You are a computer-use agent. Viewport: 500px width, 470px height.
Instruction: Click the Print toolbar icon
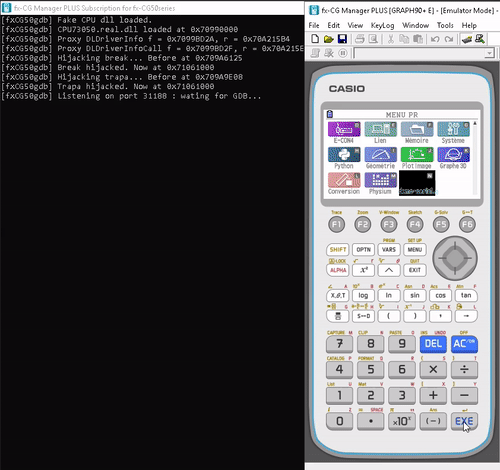click(x=360, y=39)
